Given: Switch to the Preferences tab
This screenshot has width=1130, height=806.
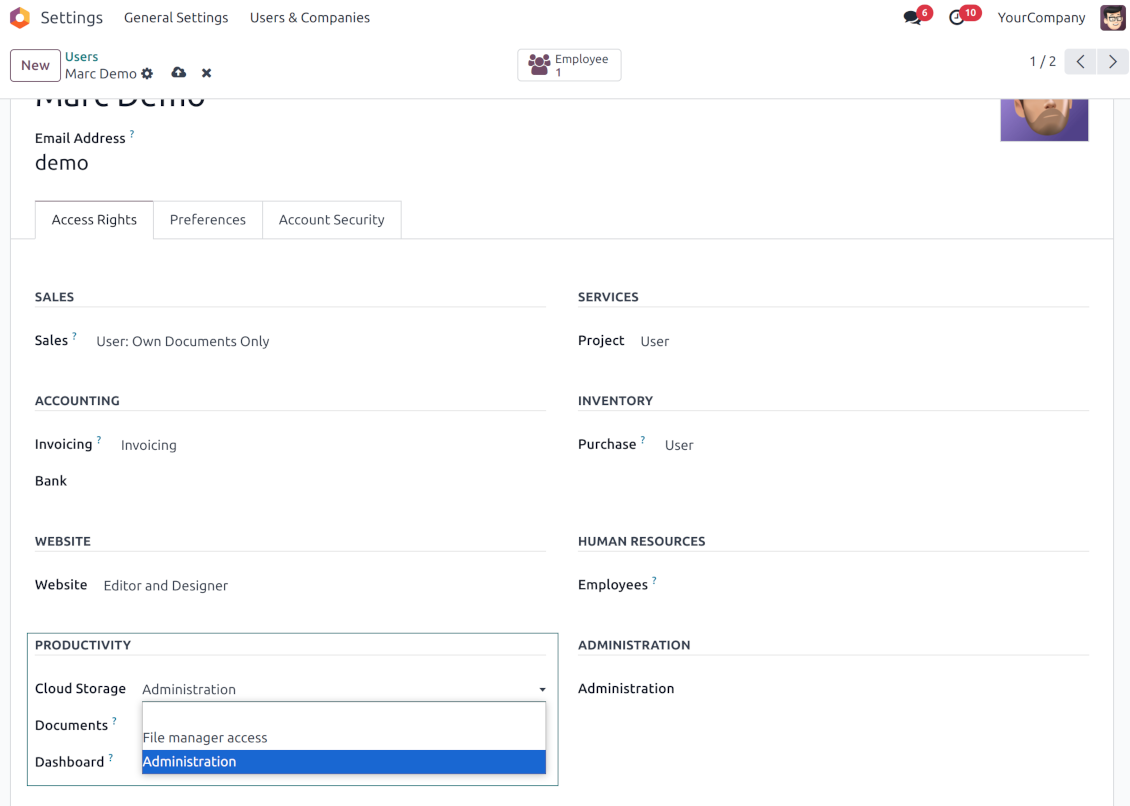Looking at the screenshot, I should click(207, 220).
